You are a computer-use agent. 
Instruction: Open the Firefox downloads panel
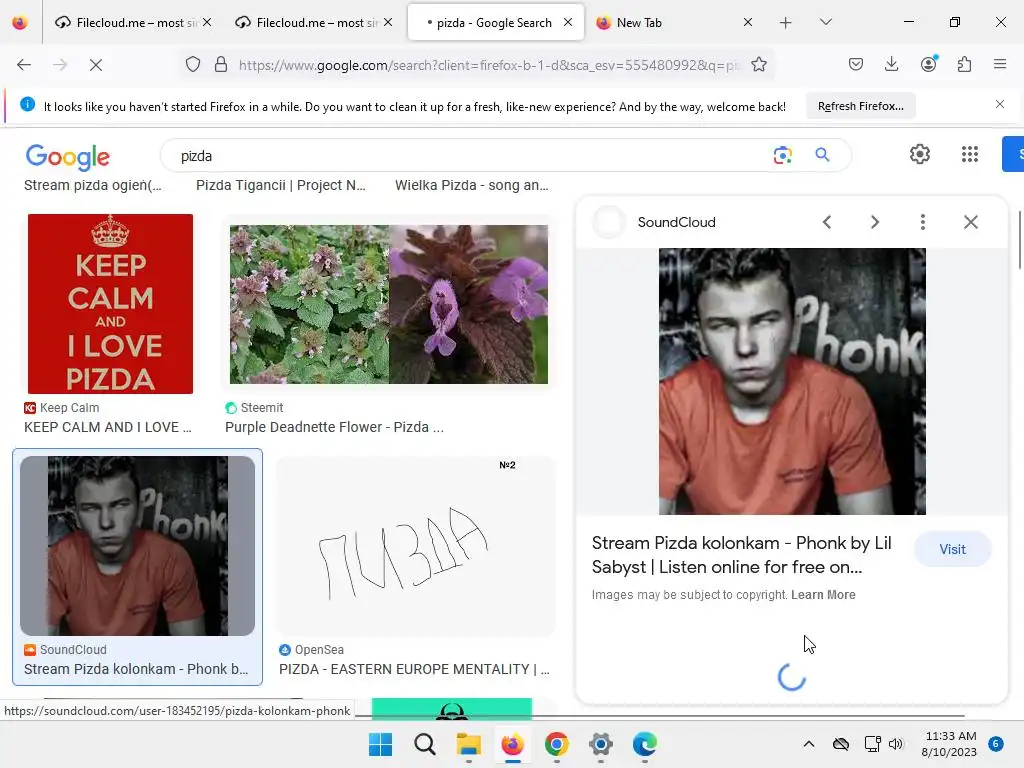coord(891,64)
